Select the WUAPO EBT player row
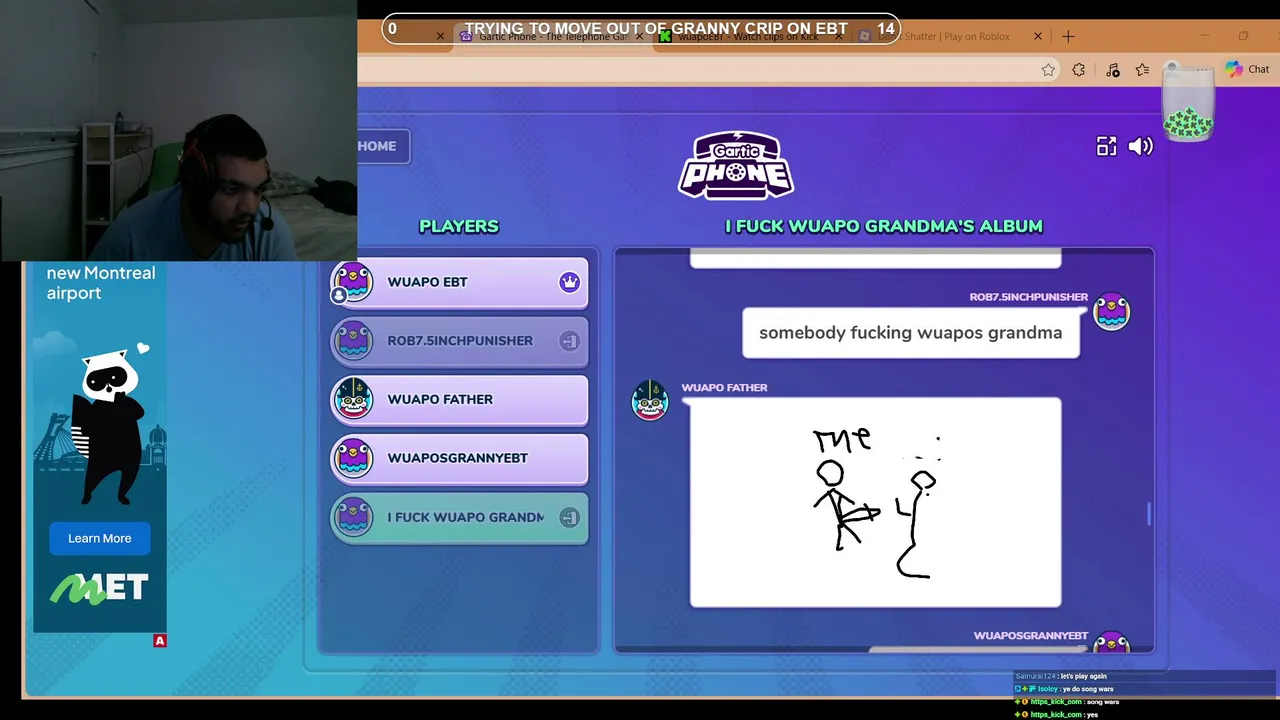 coord(459,282)
